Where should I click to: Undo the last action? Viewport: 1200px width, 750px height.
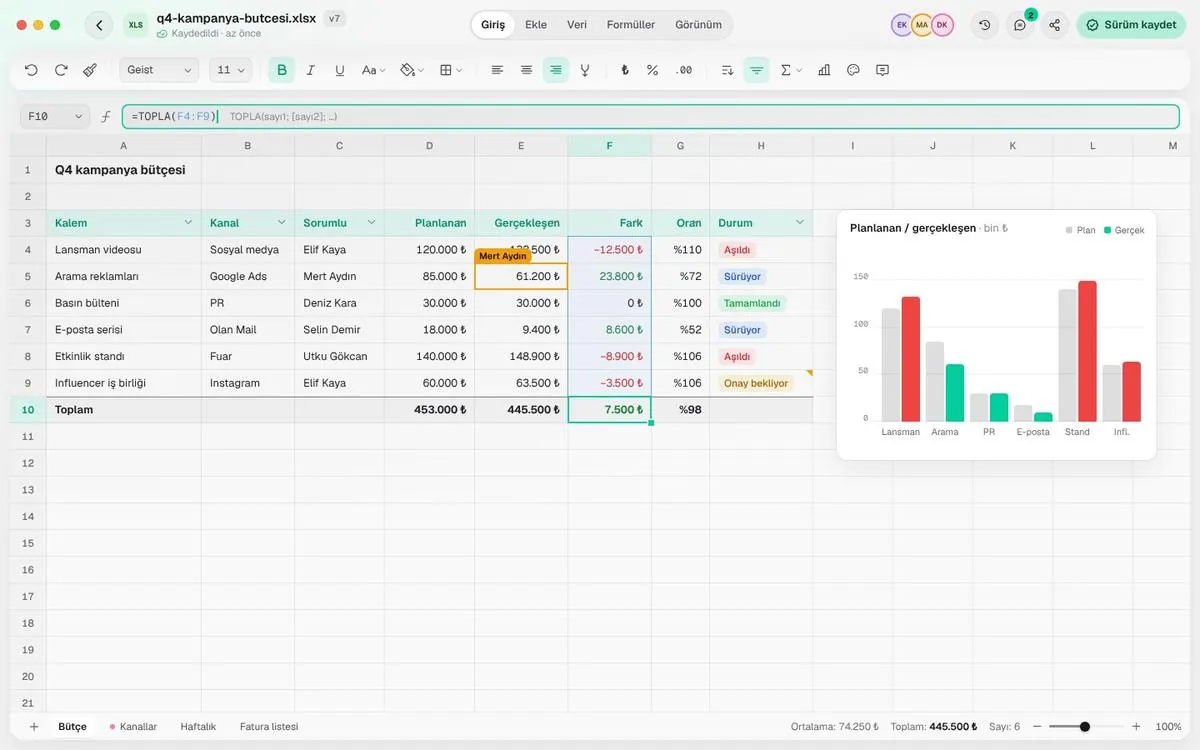click(31, 70)
